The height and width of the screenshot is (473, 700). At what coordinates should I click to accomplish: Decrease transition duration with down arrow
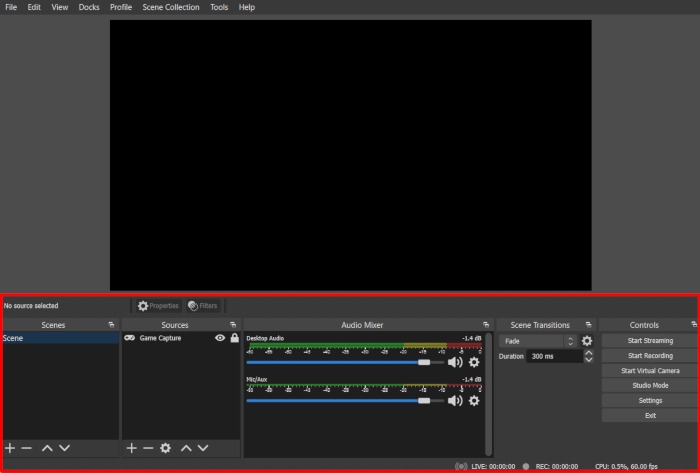(589, 360)
